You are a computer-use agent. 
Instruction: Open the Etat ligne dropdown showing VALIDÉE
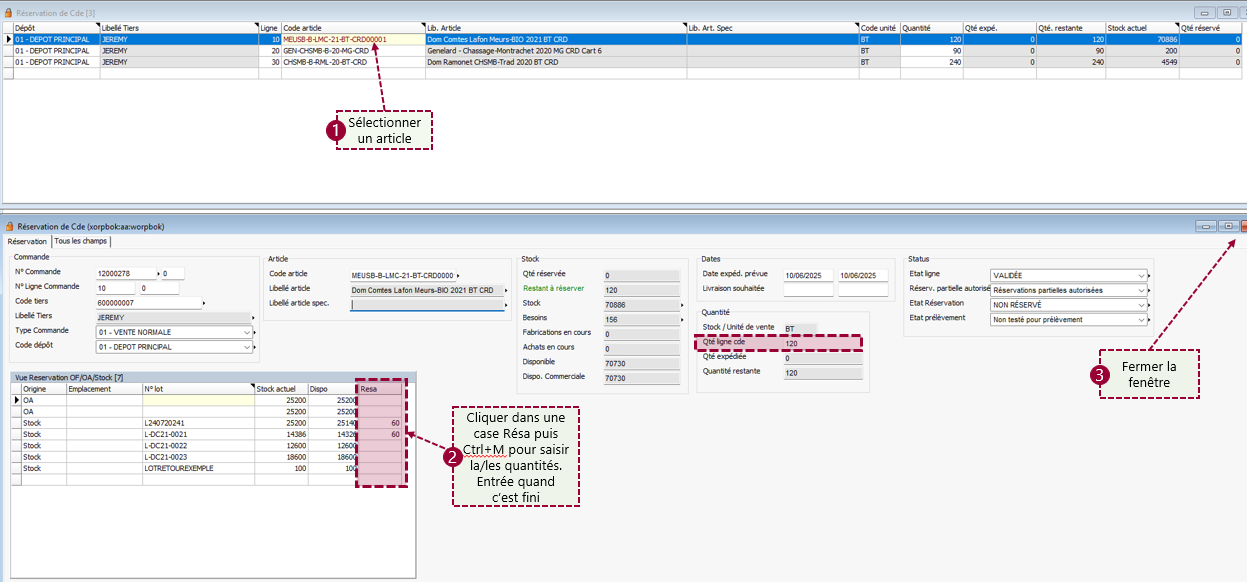click(x=1141, y=275)
